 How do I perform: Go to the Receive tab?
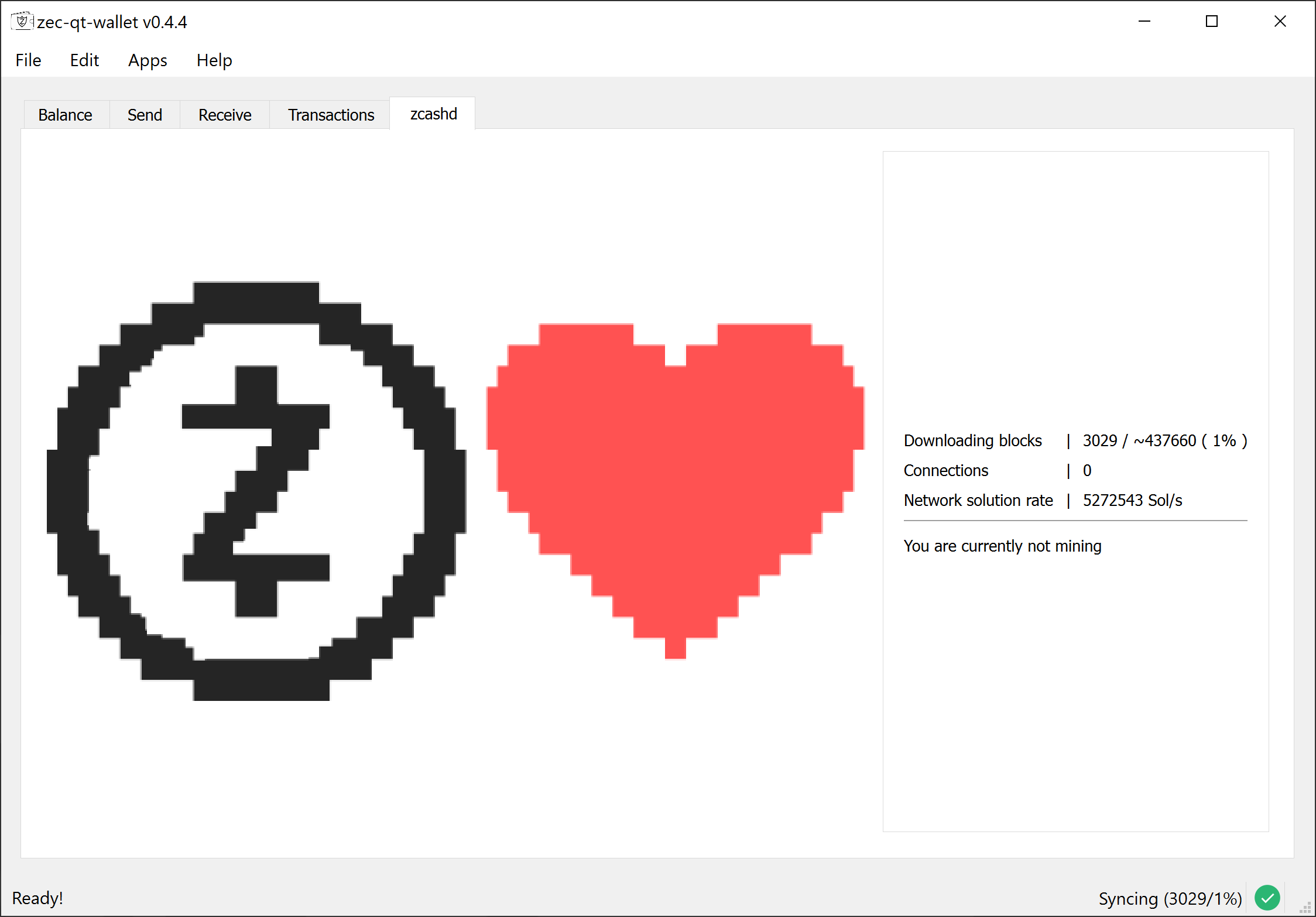[x=225, y=115]
